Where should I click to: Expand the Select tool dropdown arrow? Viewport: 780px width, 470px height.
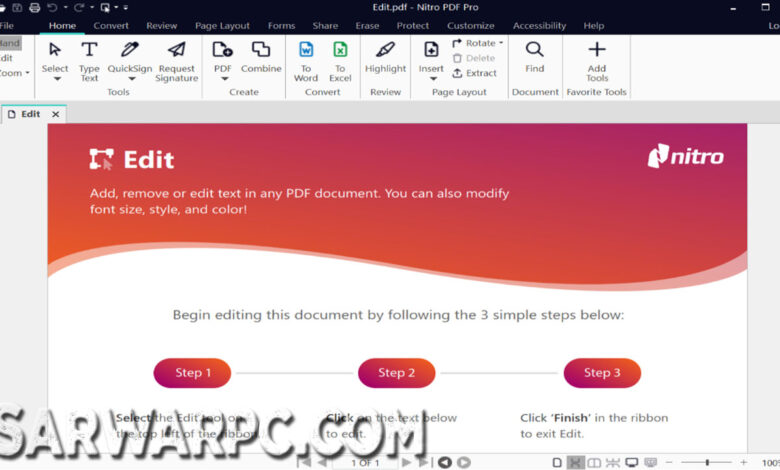pyautogui.click(x=57, y=79)
